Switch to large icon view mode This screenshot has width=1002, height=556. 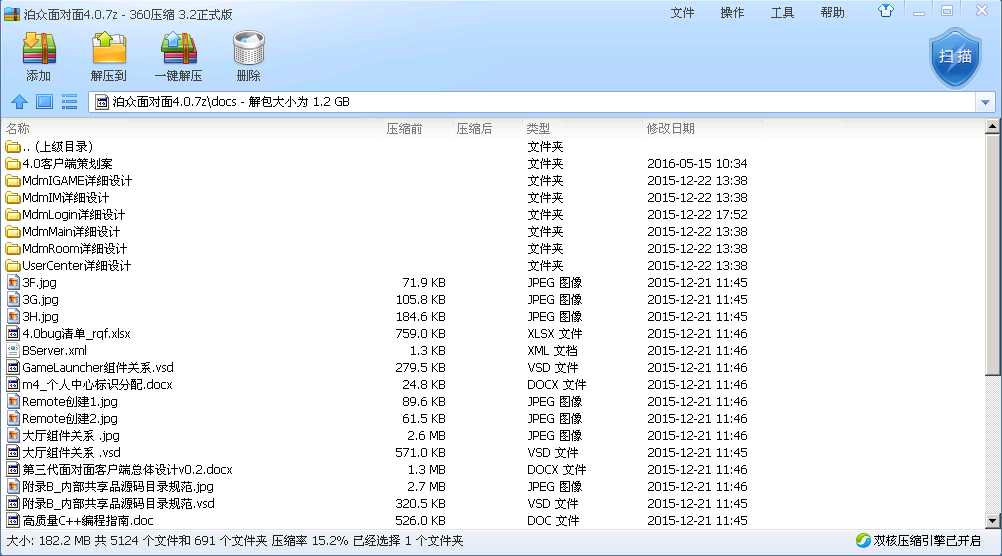44,102
